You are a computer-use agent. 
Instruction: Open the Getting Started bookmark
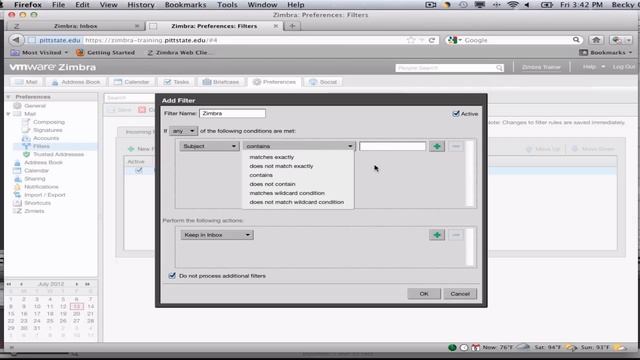106,53
